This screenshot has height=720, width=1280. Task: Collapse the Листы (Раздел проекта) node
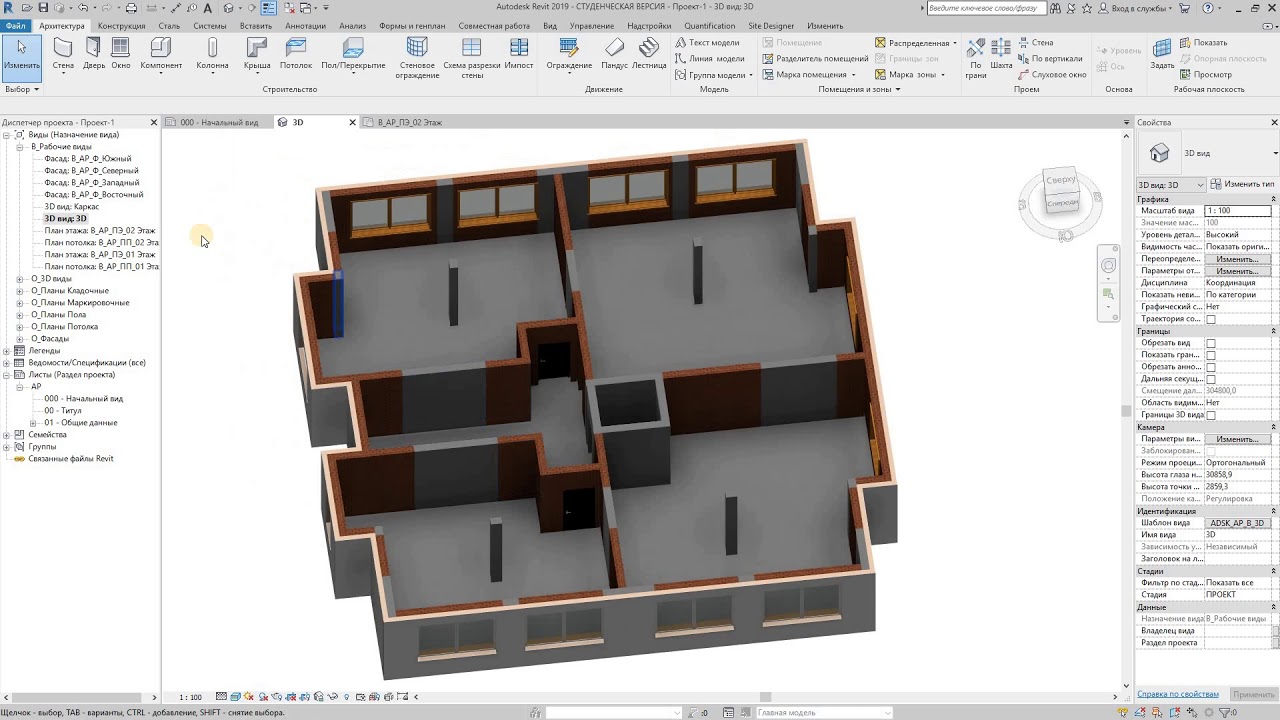pyautogui.click(x=7, y=375)
